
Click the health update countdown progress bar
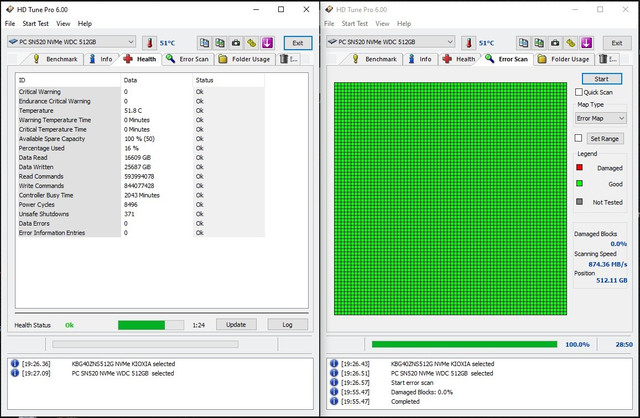pyautogui.click(x=151, y=325)
